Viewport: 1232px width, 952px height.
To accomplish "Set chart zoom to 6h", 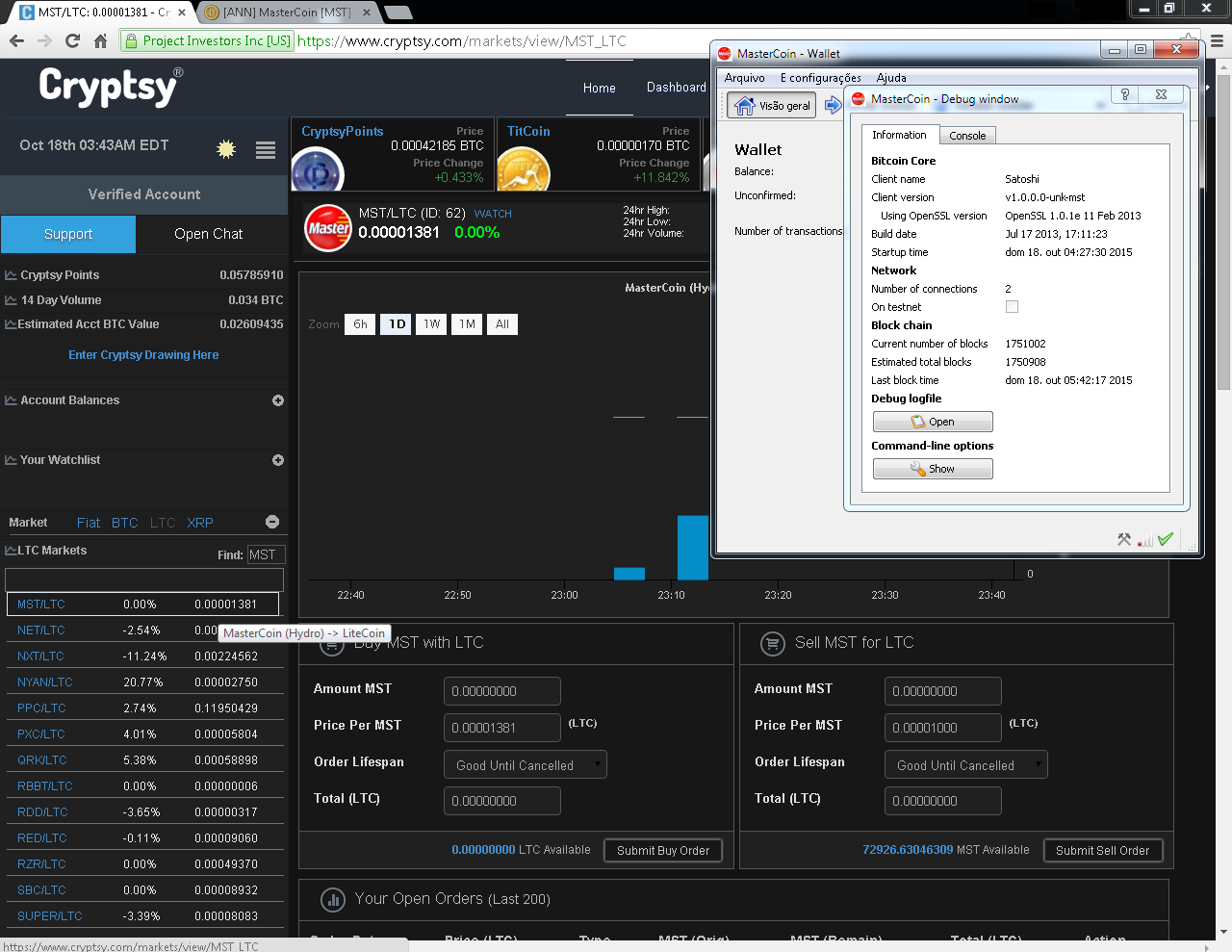I will click(x=360, y=324).
